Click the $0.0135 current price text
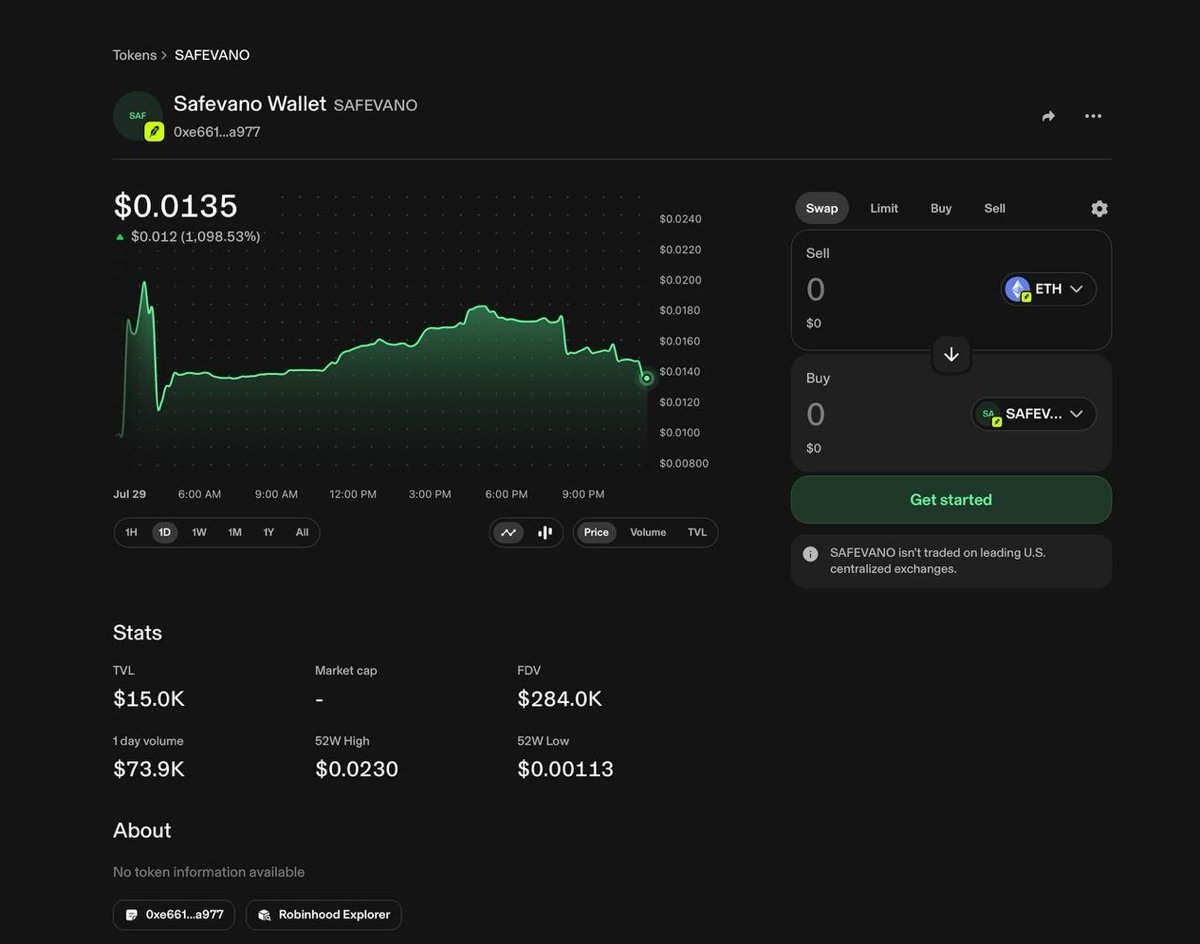The image size is (1200, 944). click(176, 205)
